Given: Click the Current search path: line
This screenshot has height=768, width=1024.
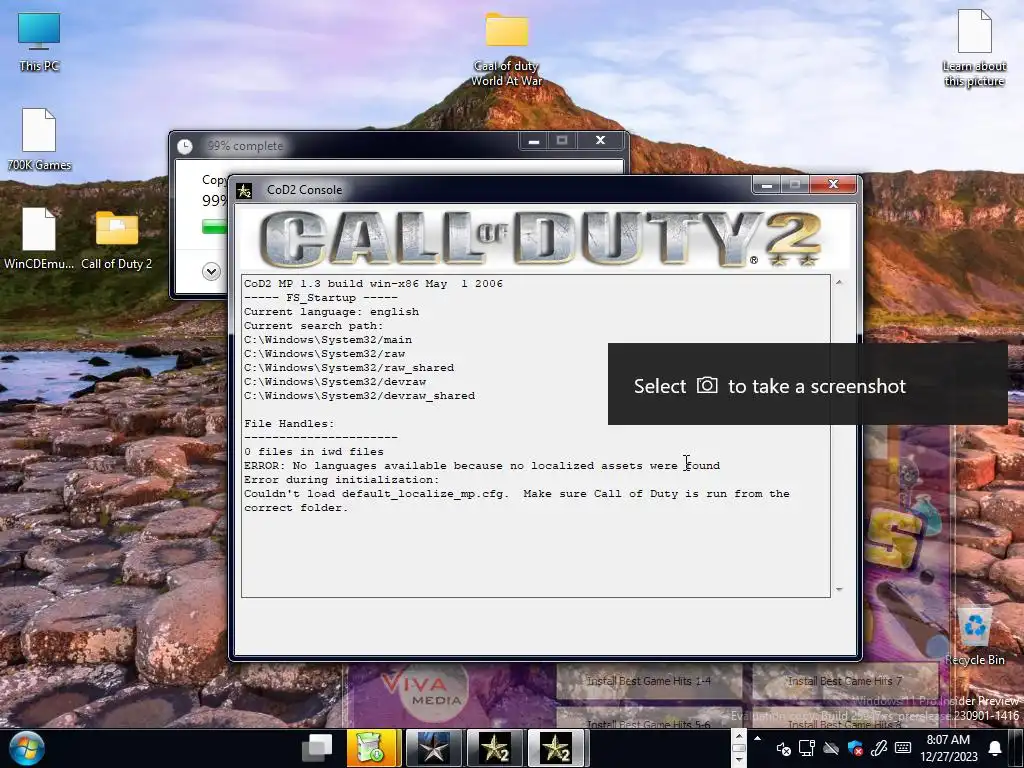Looking at the screenshot, I should pyautogui.click(x=314, y=325).
